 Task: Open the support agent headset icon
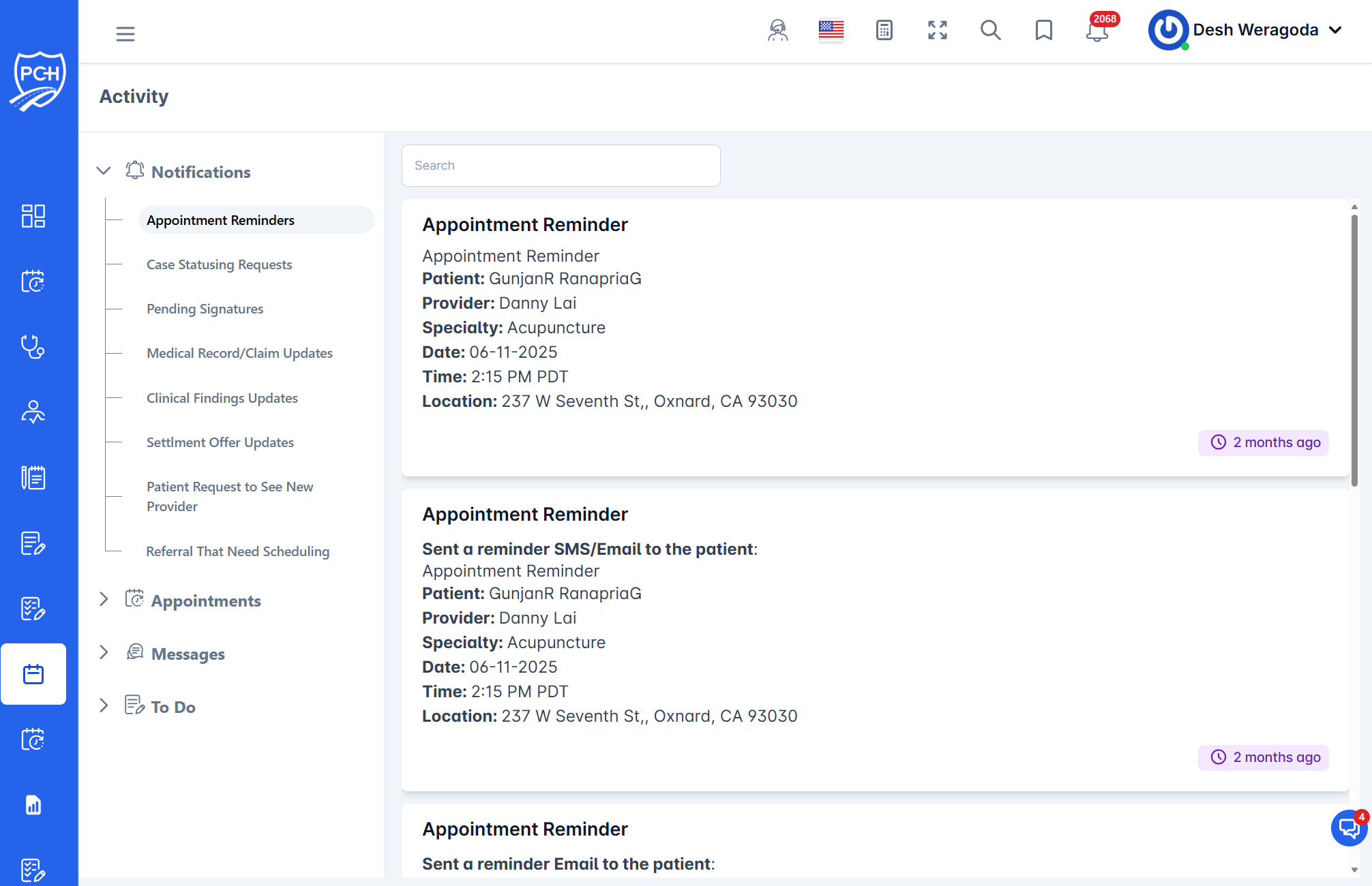777,31
